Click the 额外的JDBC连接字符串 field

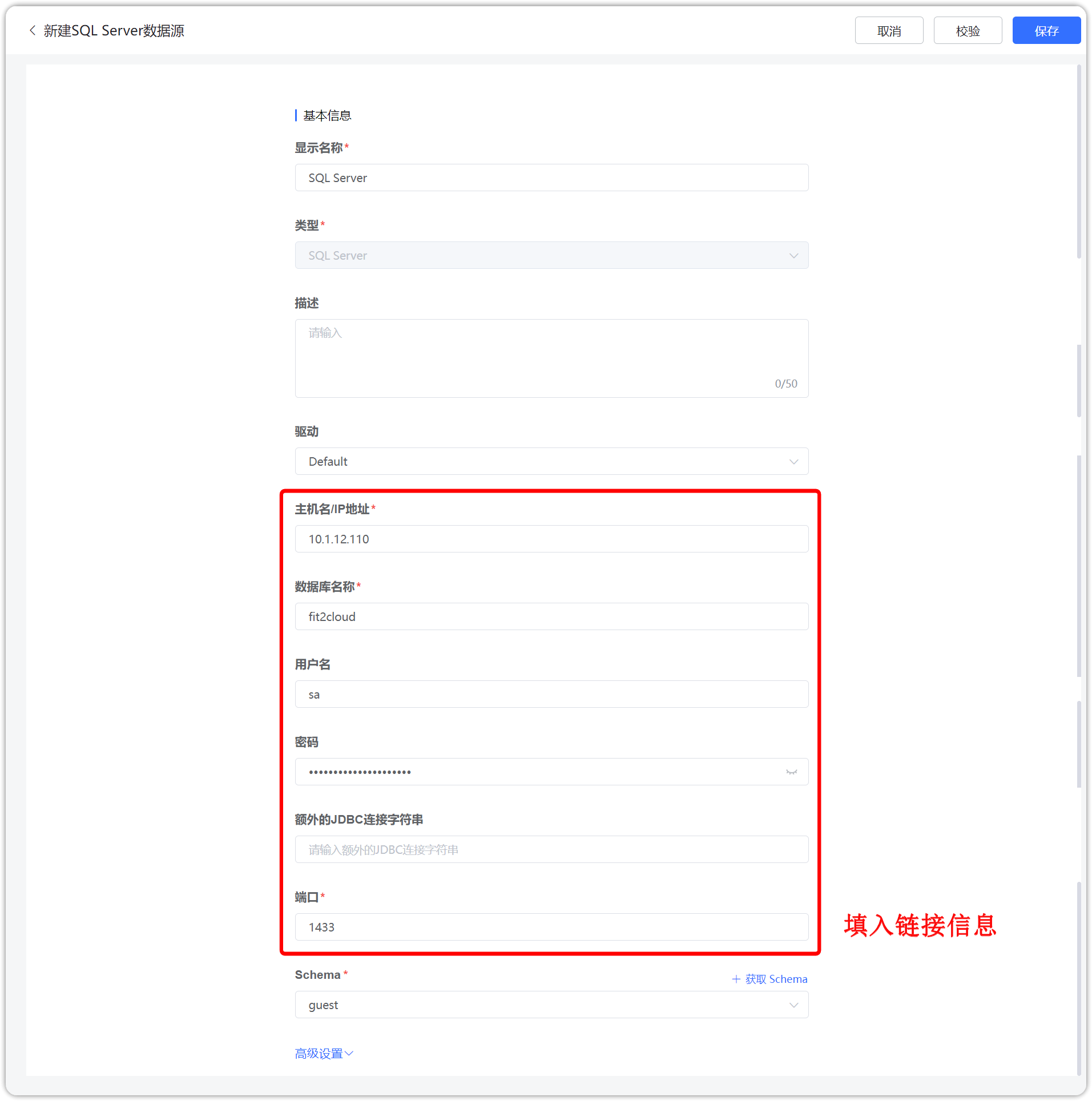coord(551,849)
